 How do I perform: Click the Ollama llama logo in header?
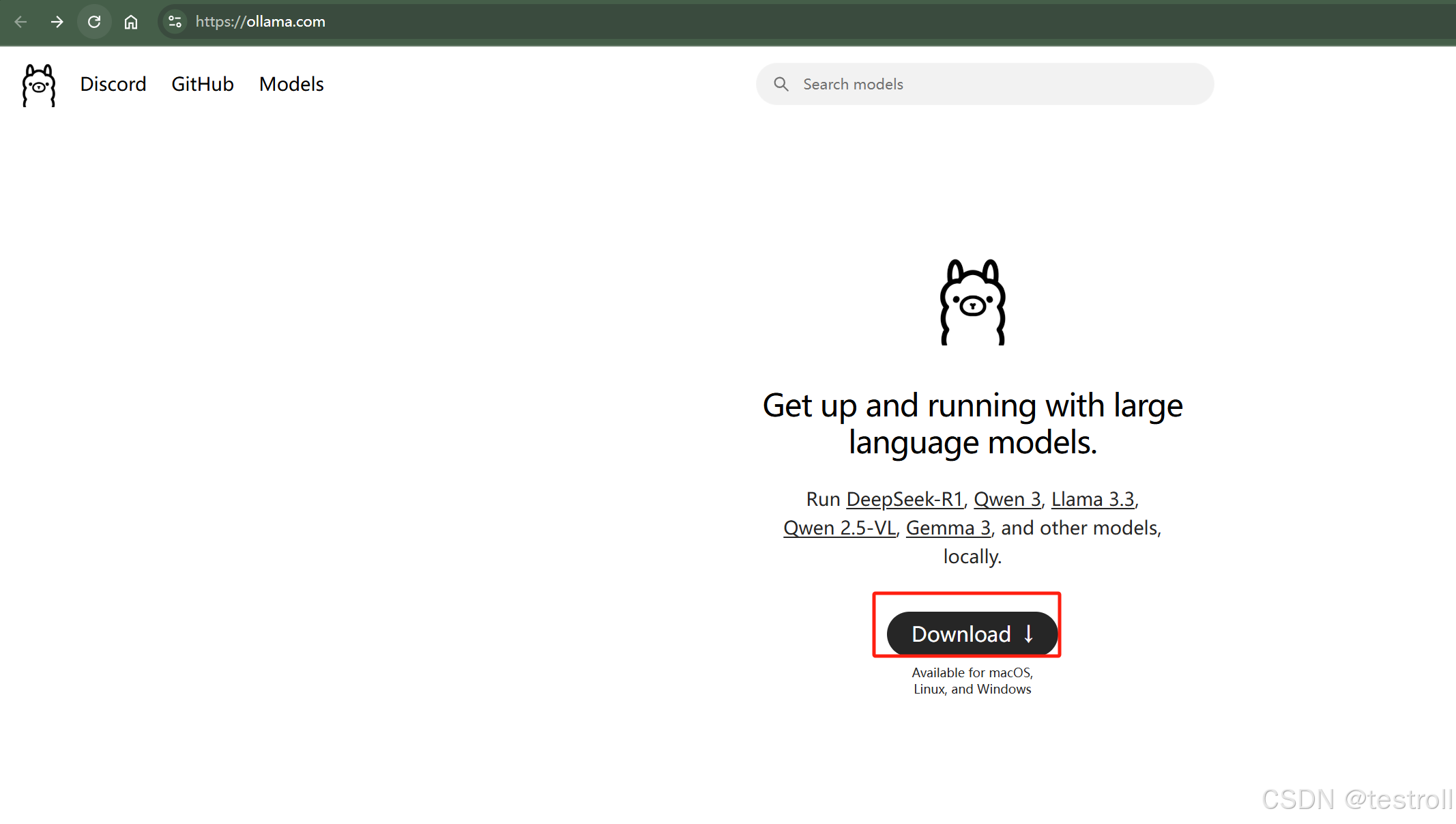(39, 85)
